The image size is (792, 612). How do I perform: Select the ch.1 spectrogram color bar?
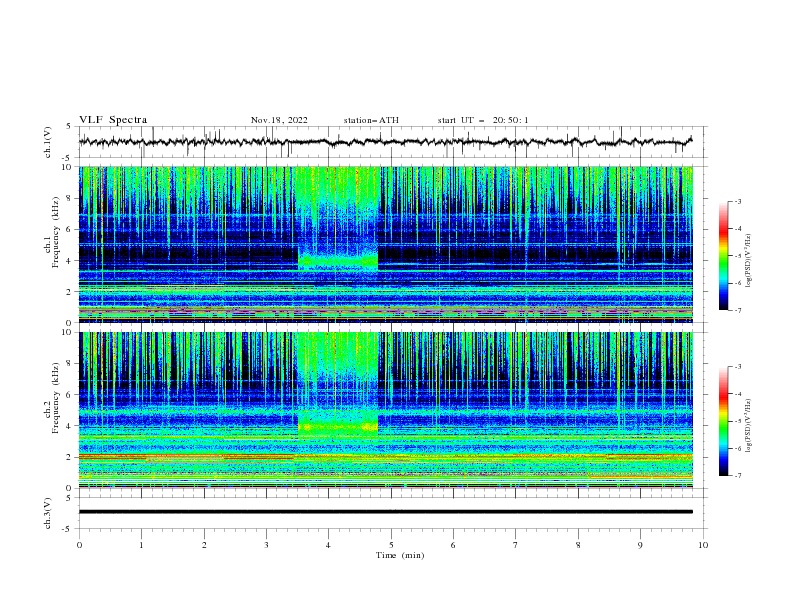click(723, 255)
